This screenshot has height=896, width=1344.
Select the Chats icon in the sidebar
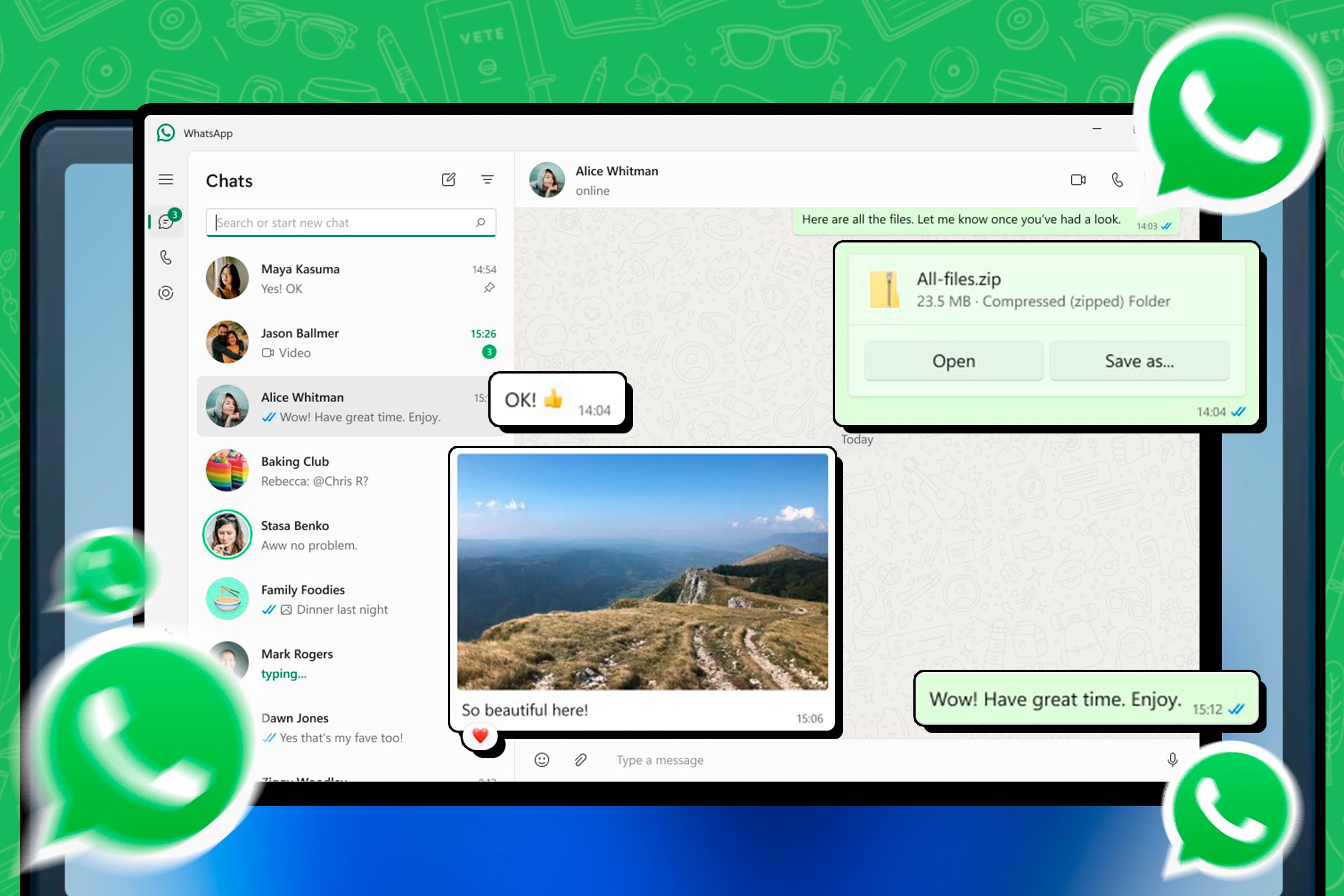pyautogui.click(x=166, y=222)
